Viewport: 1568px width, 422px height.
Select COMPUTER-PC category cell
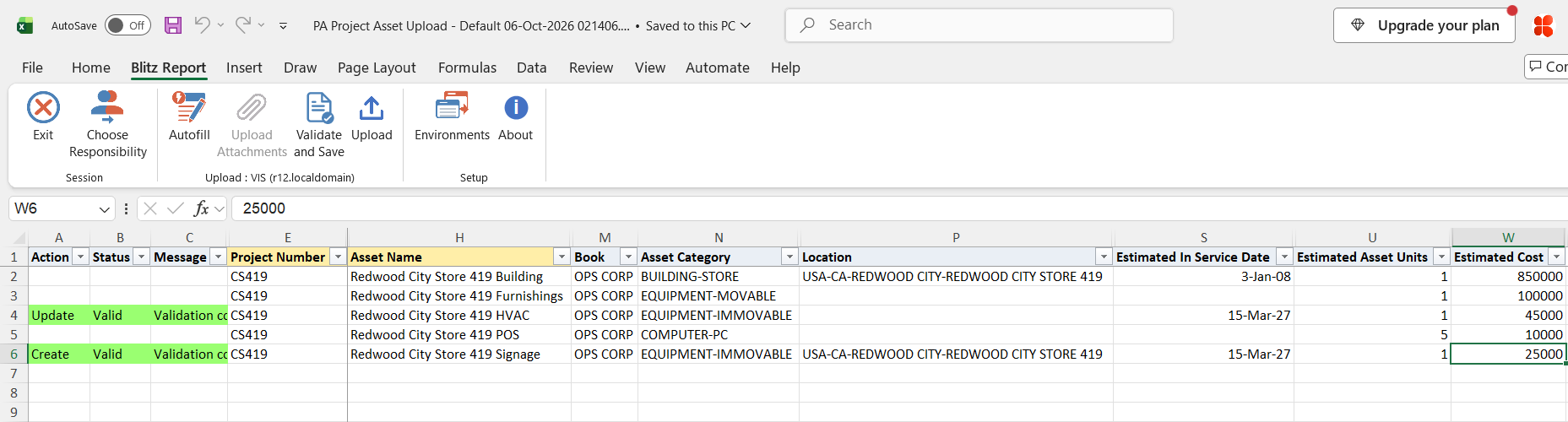[719, 334]
